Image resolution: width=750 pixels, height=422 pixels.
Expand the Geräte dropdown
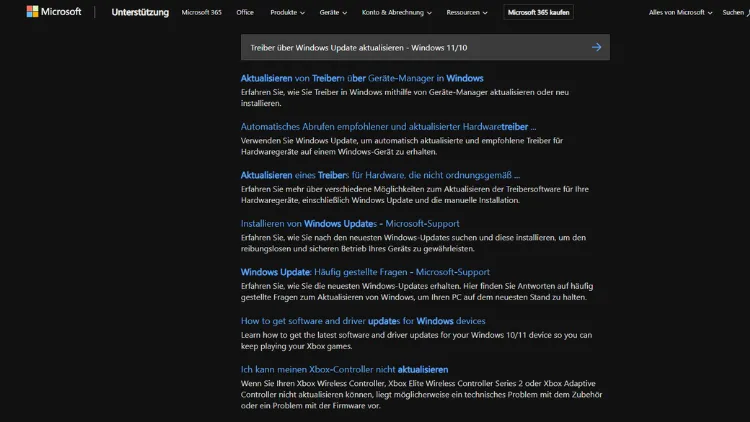coord(333,12)
